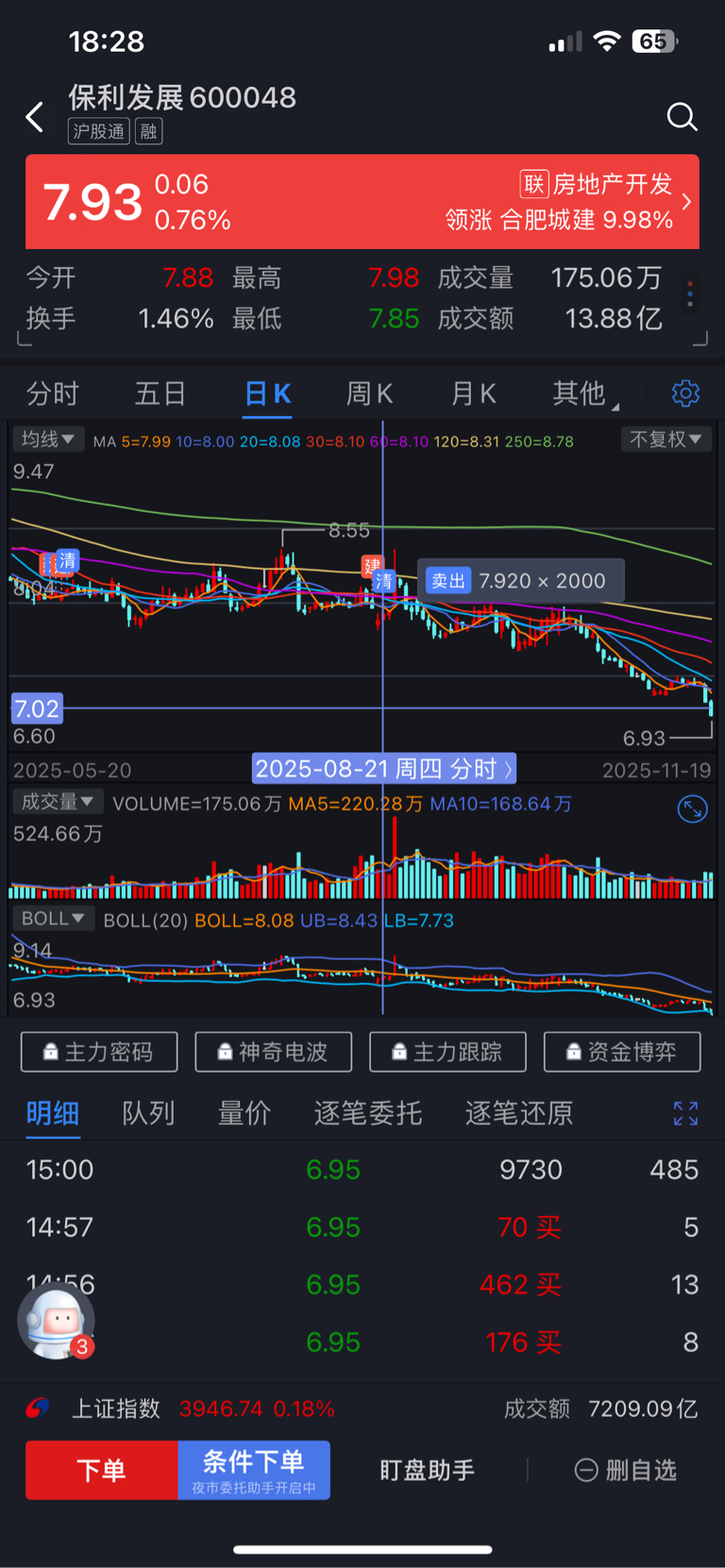
Task: Tap the 成交额 13.88亿 value
Action: tap(614, 318)
